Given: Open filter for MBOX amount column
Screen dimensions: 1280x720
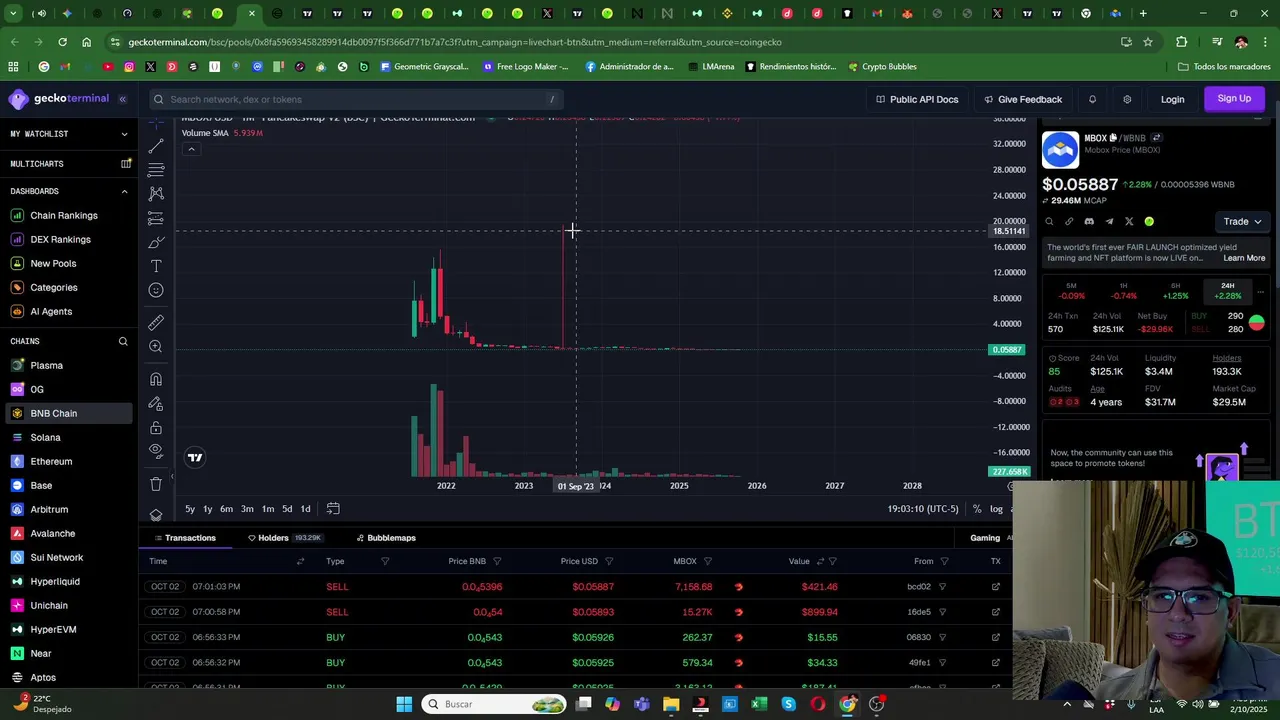Looking at the screenshot, I should (707, 561).
